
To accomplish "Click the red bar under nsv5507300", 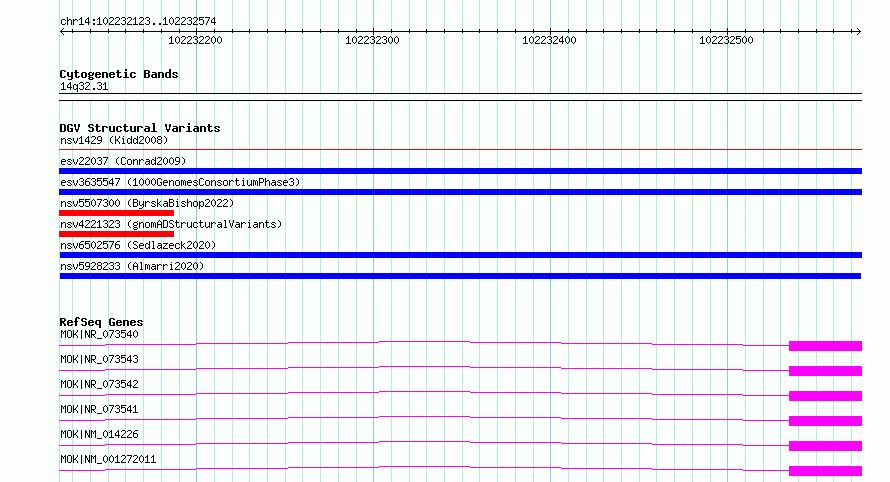I will click(x=116, y=213).
